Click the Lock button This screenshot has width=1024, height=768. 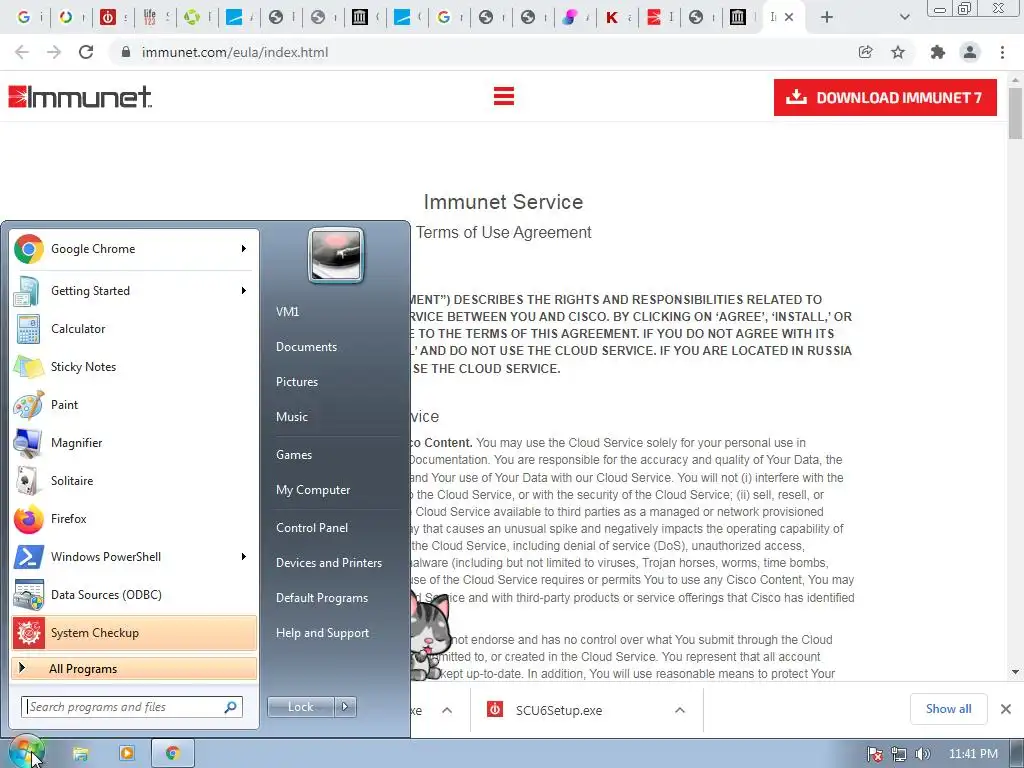click(x=300, y=707)
